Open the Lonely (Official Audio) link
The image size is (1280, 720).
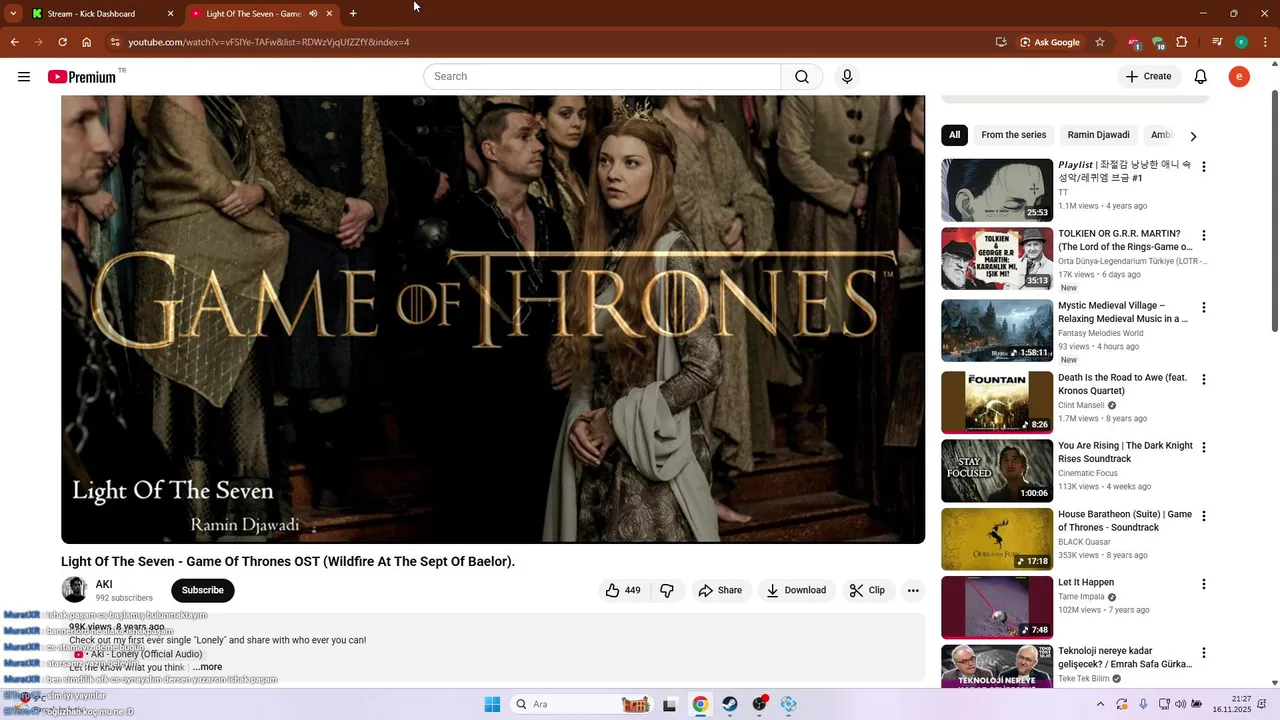tap(138, 654)
